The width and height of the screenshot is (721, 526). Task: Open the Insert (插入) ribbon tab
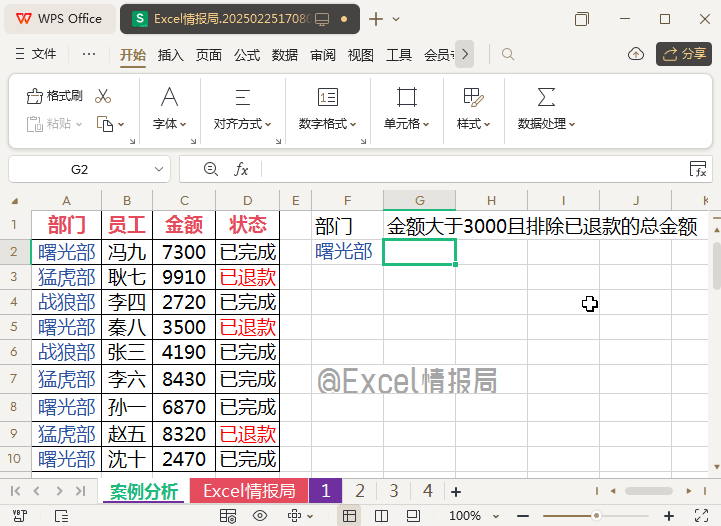point(171,55)
